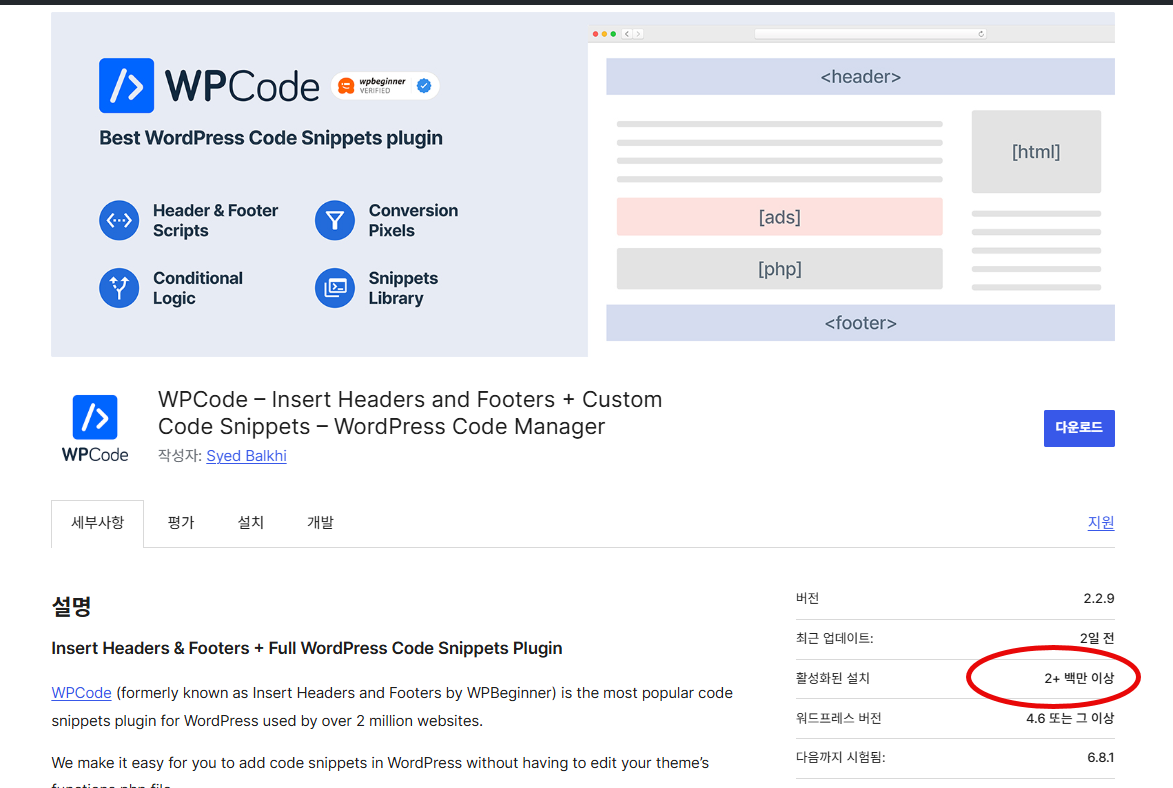Click the 지원 link
Viewport: 1173px width, 788px height.
click(x=1101, y=522)
